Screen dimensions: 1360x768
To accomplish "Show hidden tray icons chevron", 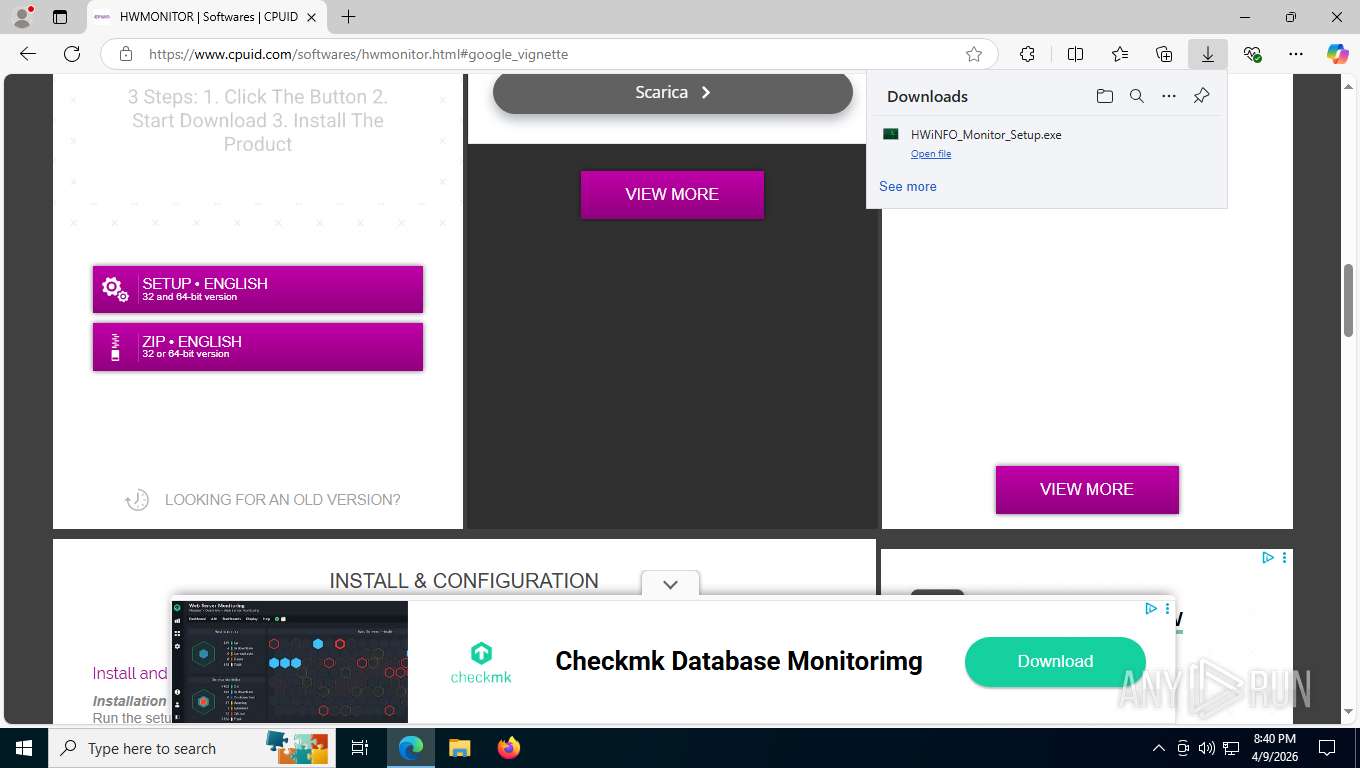I will point(1159,748).
